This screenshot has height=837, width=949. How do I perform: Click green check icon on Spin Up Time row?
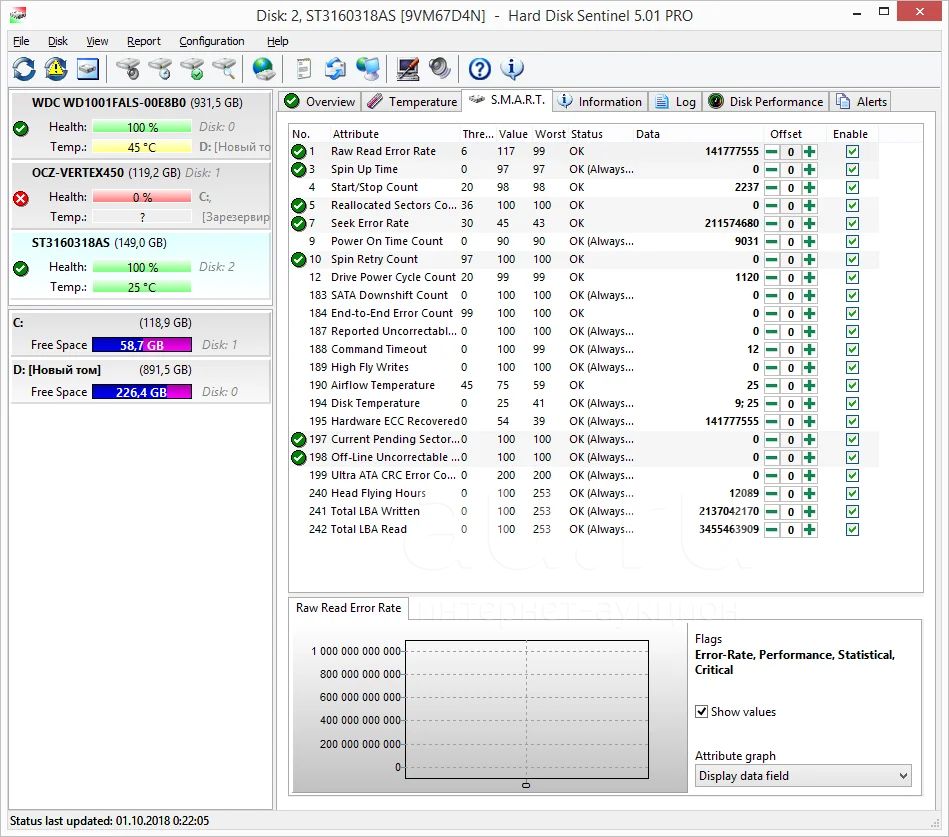298,169
